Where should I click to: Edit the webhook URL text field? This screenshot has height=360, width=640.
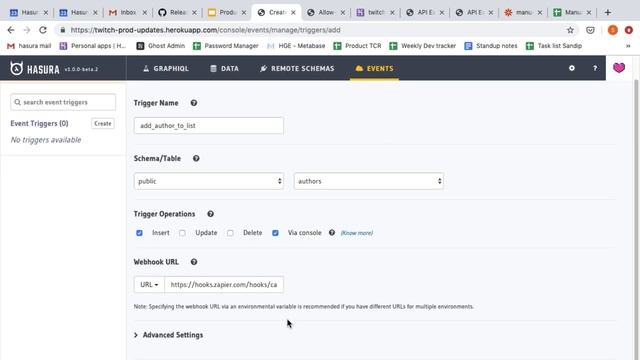224,284
